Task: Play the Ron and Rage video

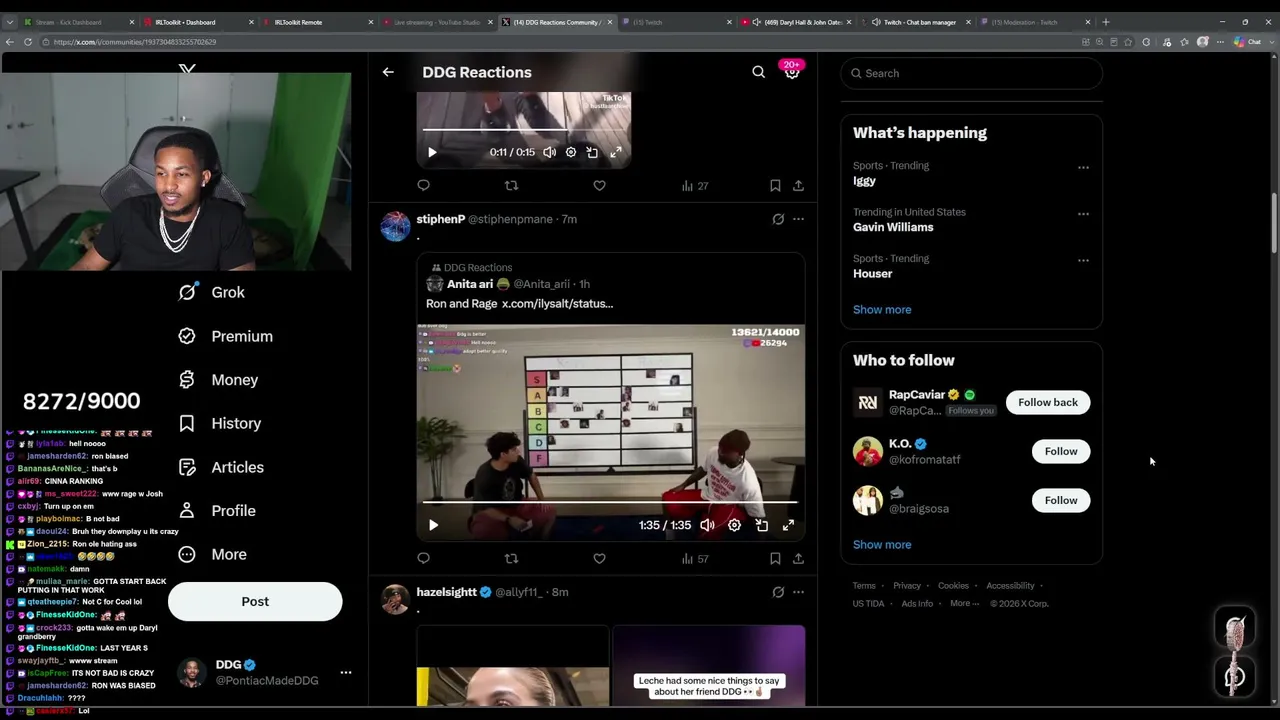Action: pyautogui.click(x=433, y=525)
